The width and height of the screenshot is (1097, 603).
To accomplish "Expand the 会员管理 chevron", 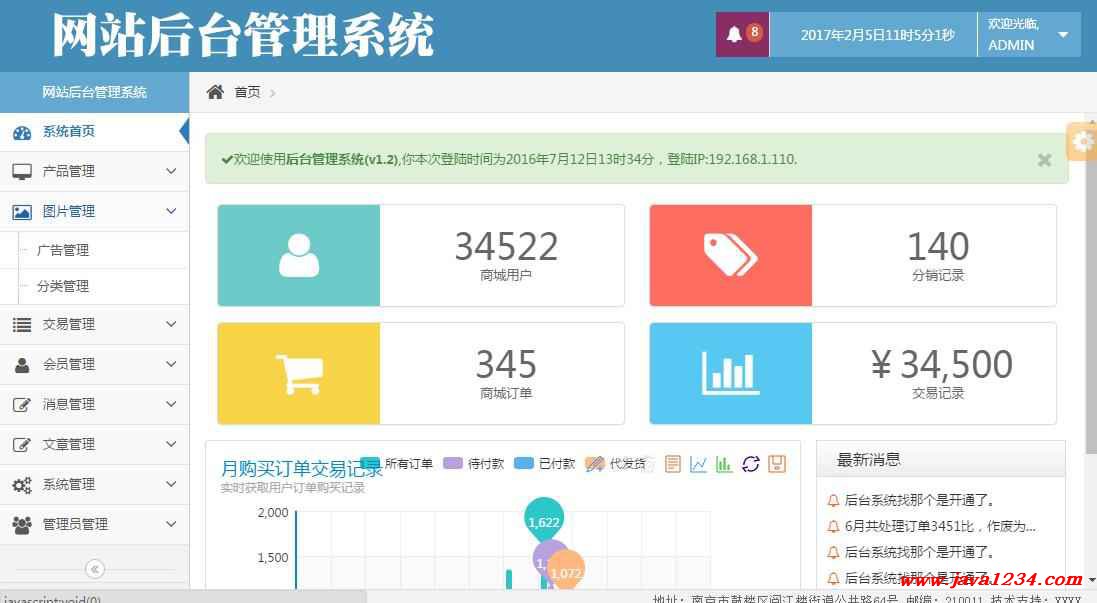I will tap(171, 364).
